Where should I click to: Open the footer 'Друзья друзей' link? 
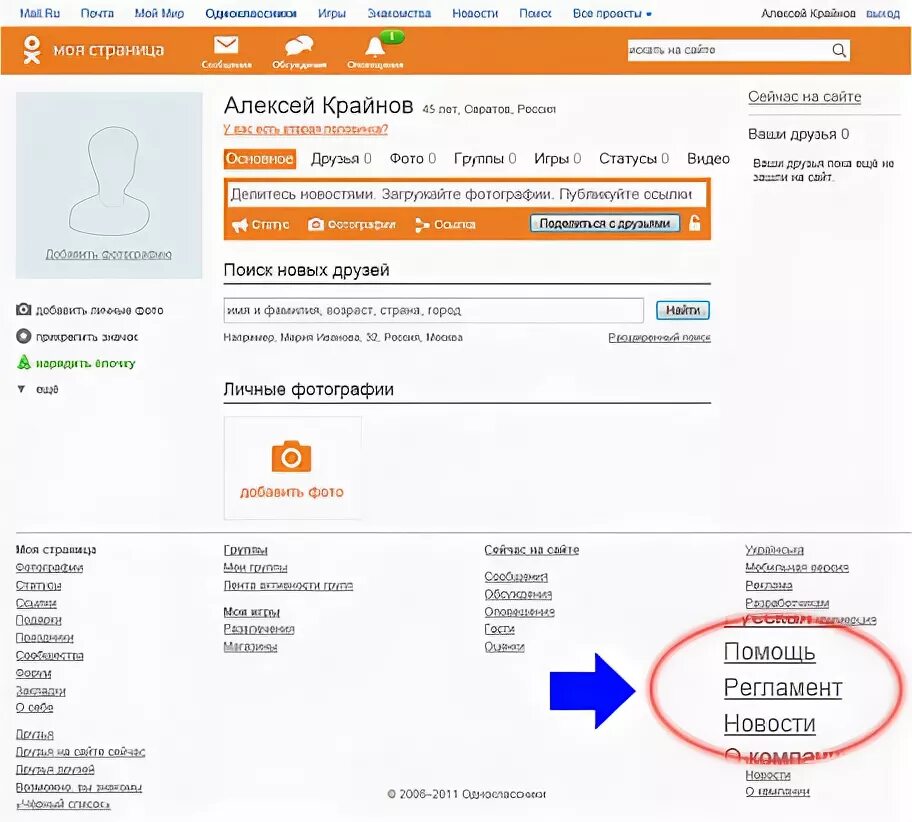(x=55, y=769)
